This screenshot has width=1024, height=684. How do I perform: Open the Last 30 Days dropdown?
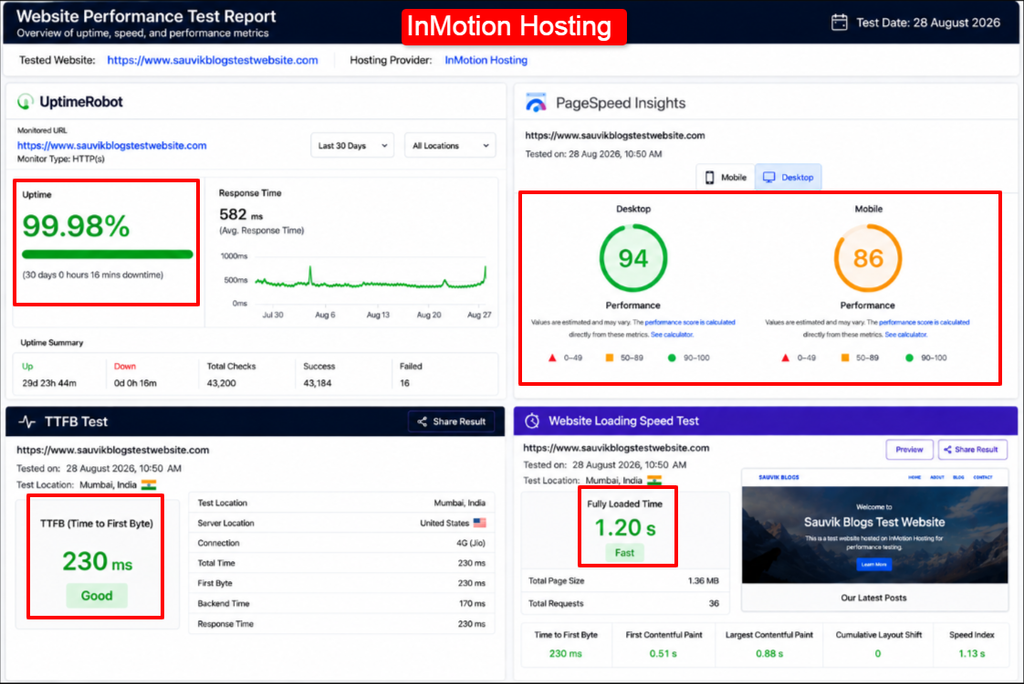pos(353,146)
